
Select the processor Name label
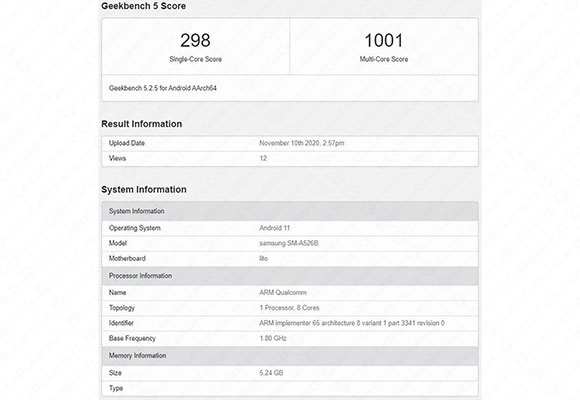pos(117,293)
